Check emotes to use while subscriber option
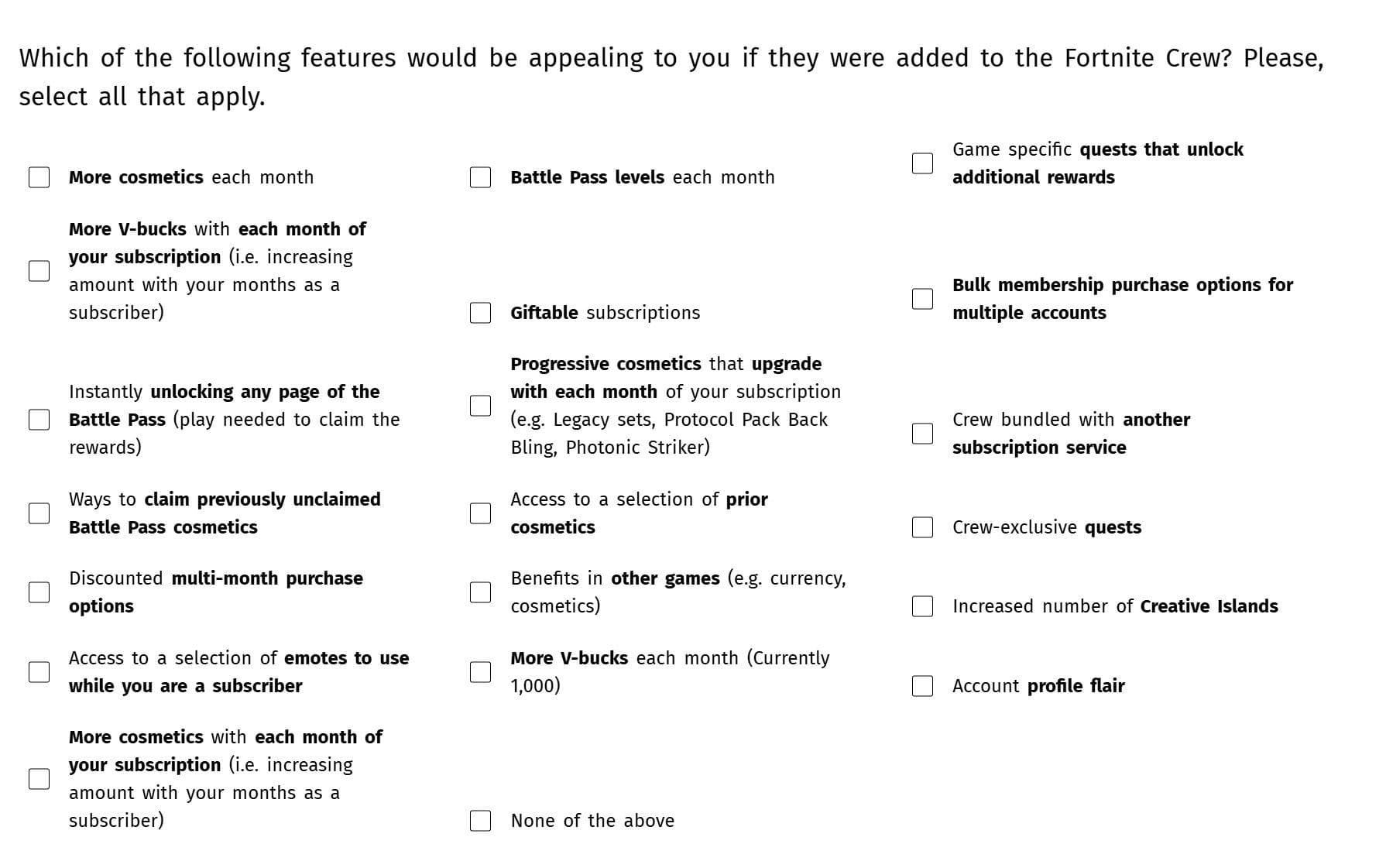 (39, 672)
